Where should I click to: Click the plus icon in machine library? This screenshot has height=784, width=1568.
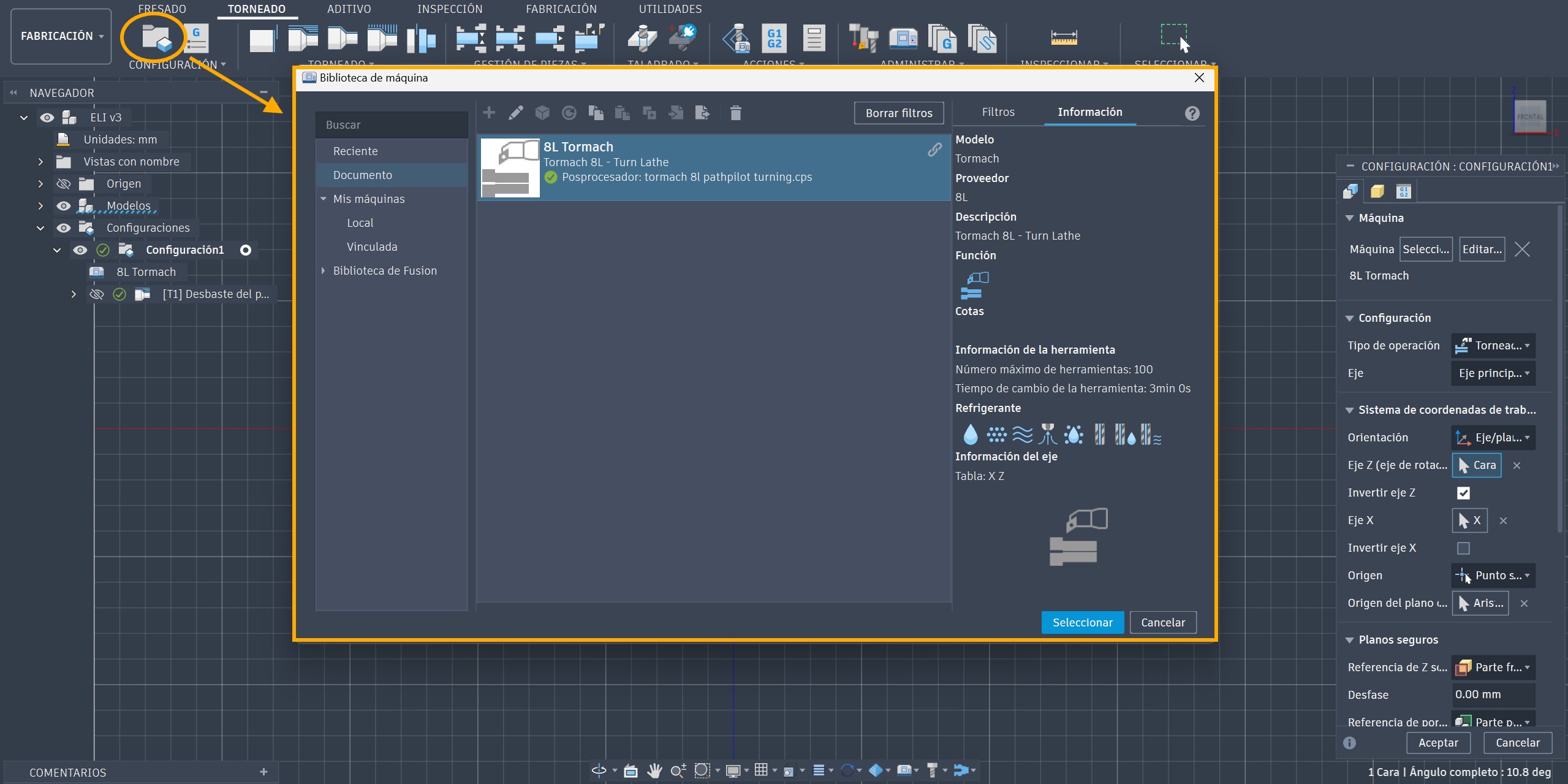489,112
